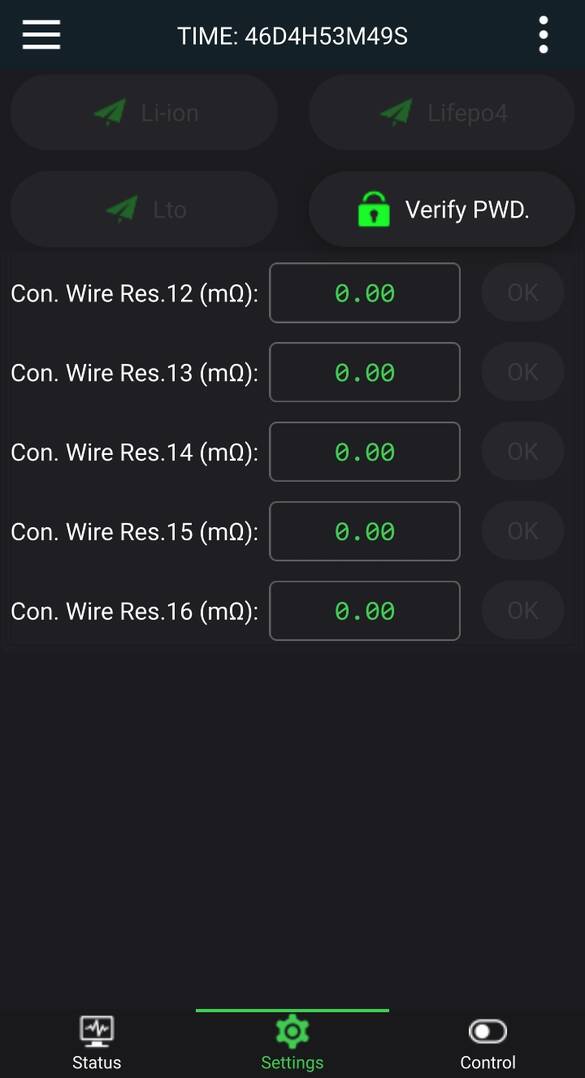Tap the green padlock icon
The width and height of the screenshot is (585, 1078).
pyautogui.click(x=374, y=209)
